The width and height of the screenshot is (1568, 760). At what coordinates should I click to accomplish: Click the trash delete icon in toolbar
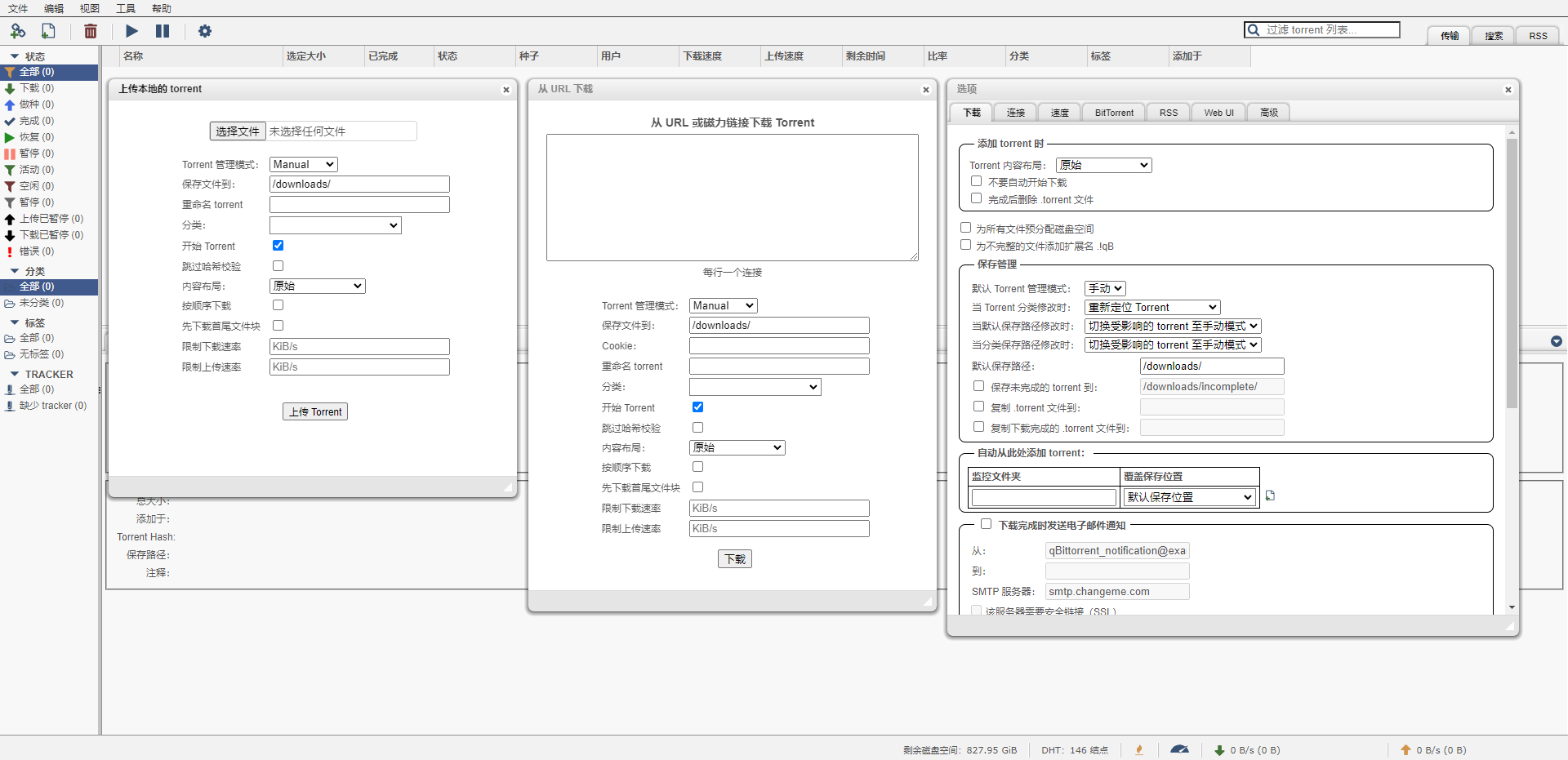tap(91, 31)
